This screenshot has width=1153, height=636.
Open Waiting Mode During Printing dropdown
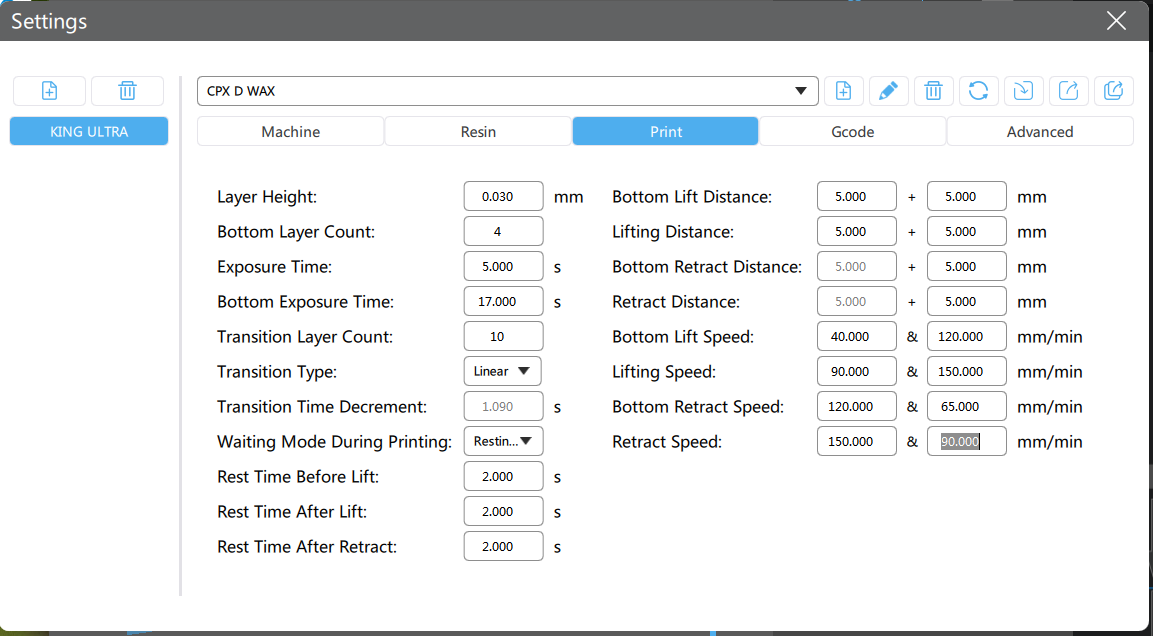click(x=502, y=441)
